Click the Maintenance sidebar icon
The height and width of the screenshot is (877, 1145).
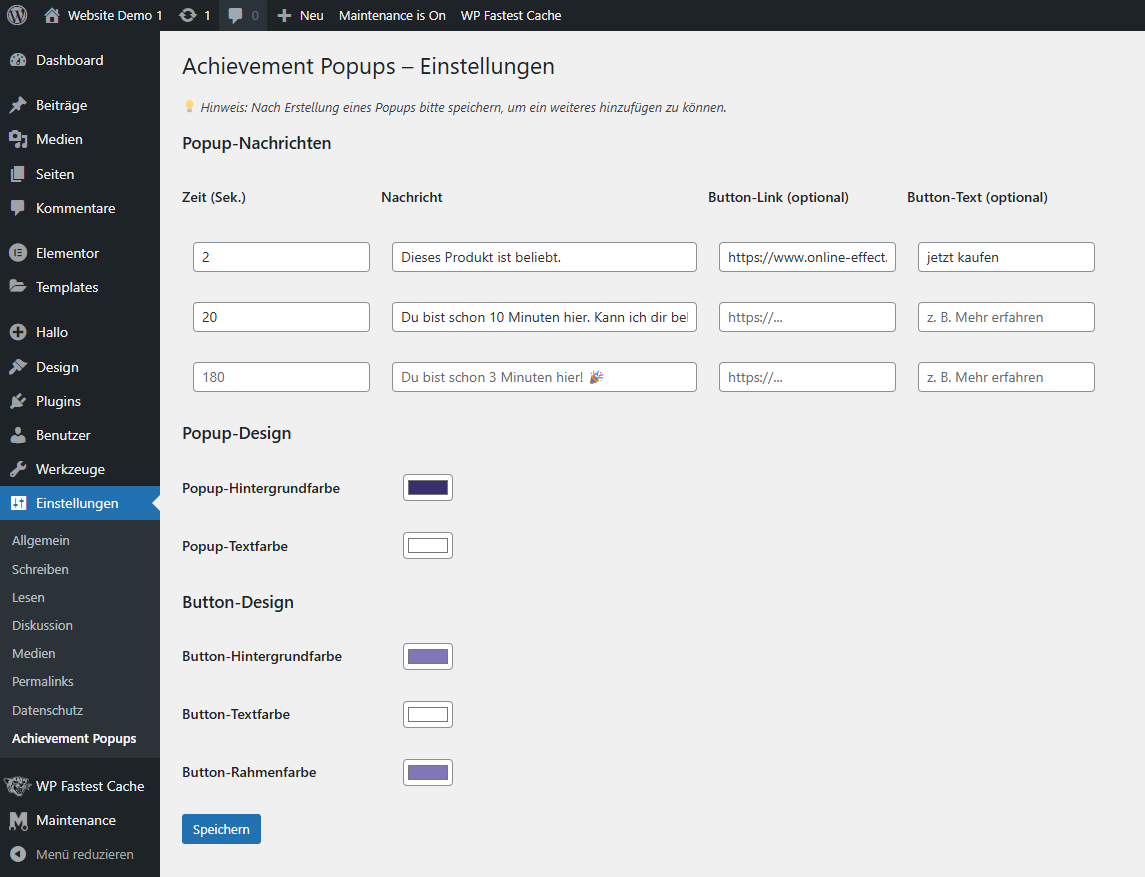pos(18,820)
